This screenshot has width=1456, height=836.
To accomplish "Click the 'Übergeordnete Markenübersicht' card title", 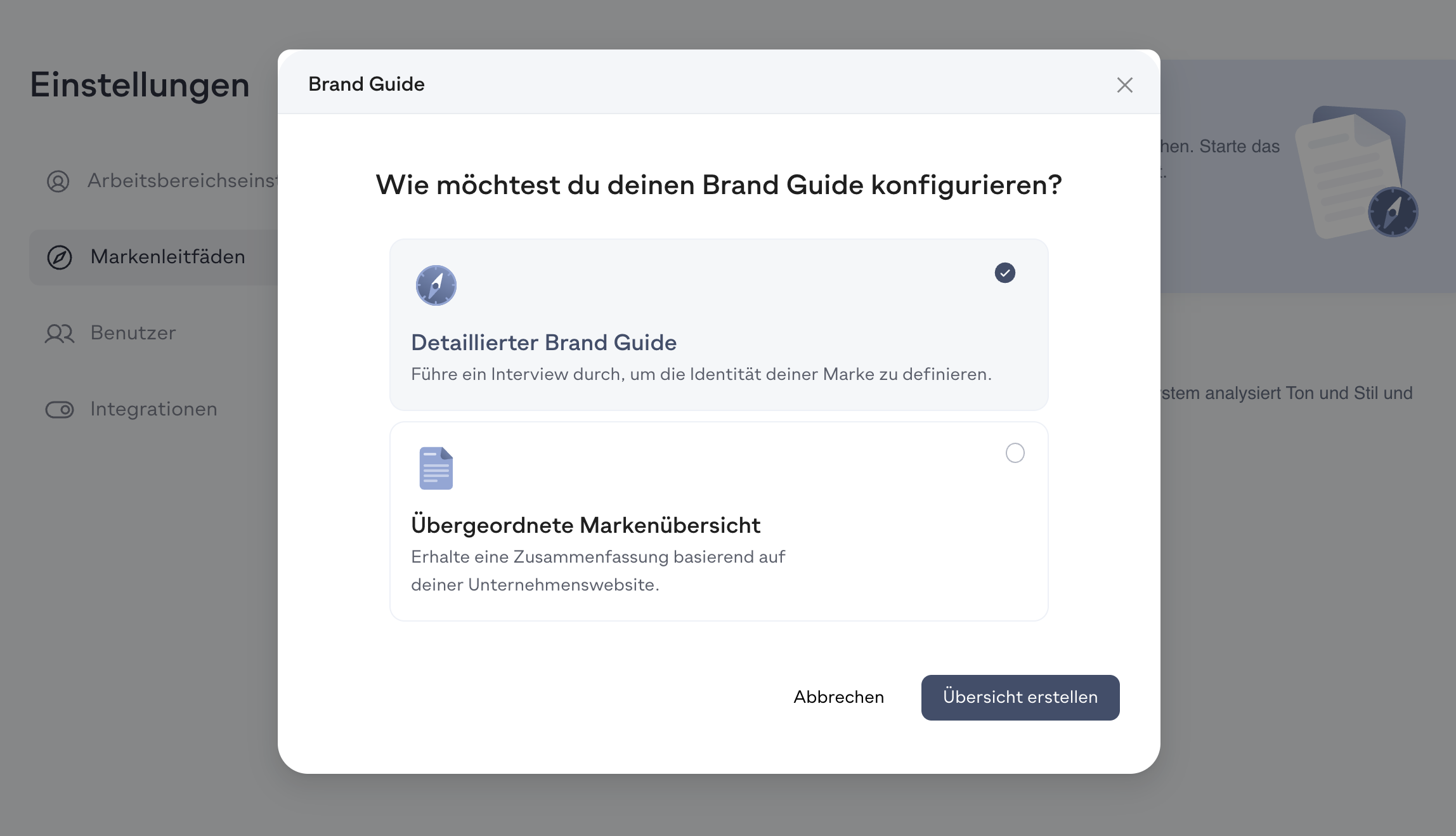I will pos(585,525).
